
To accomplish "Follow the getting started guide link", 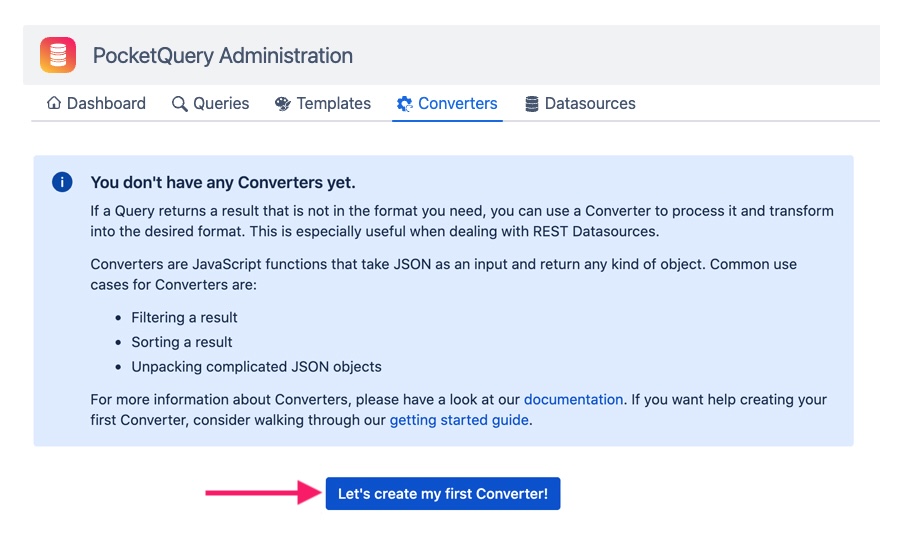I will (x=459, y=420).
